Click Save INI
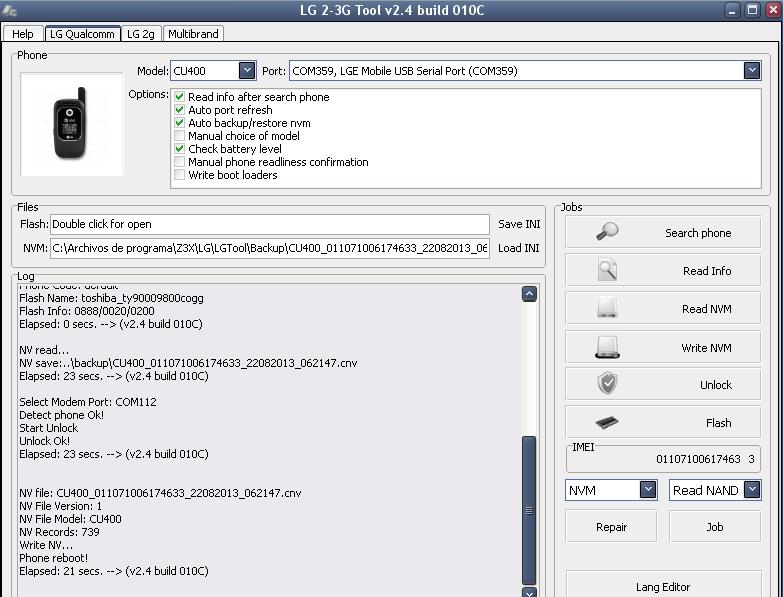 519,224
